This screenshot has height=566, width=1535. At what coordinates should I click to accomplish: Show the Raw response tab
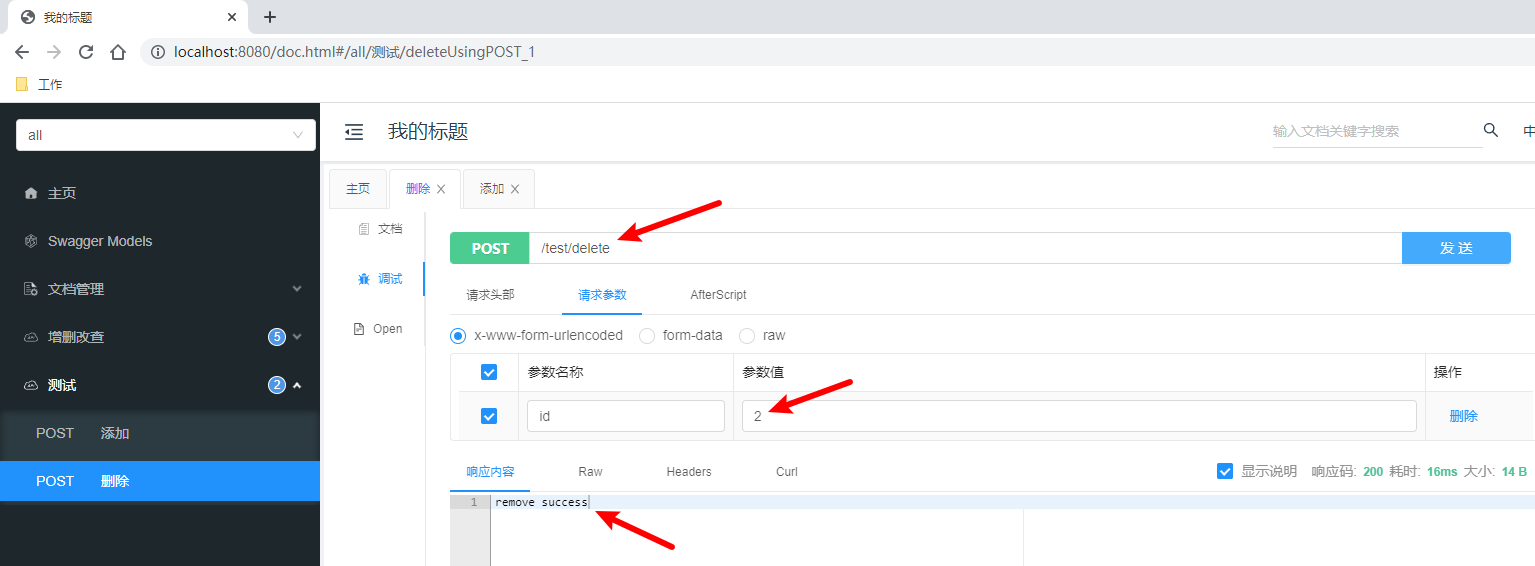pyautogui.click(x=590, y=471)
